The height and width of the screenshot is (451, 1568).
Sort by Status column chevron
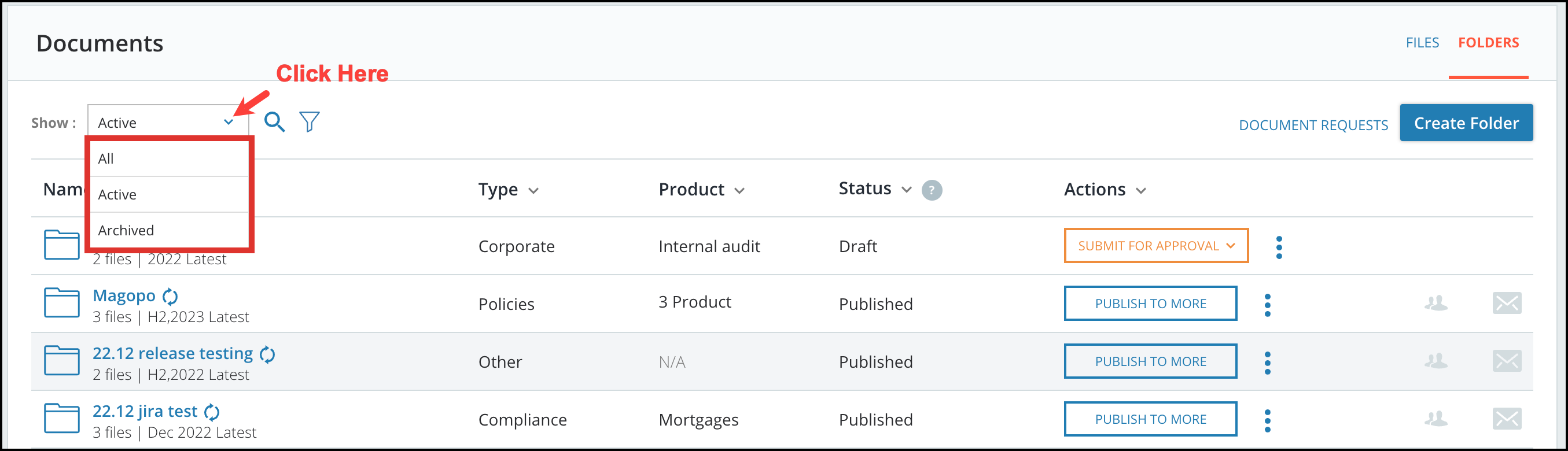click(906, 189)
